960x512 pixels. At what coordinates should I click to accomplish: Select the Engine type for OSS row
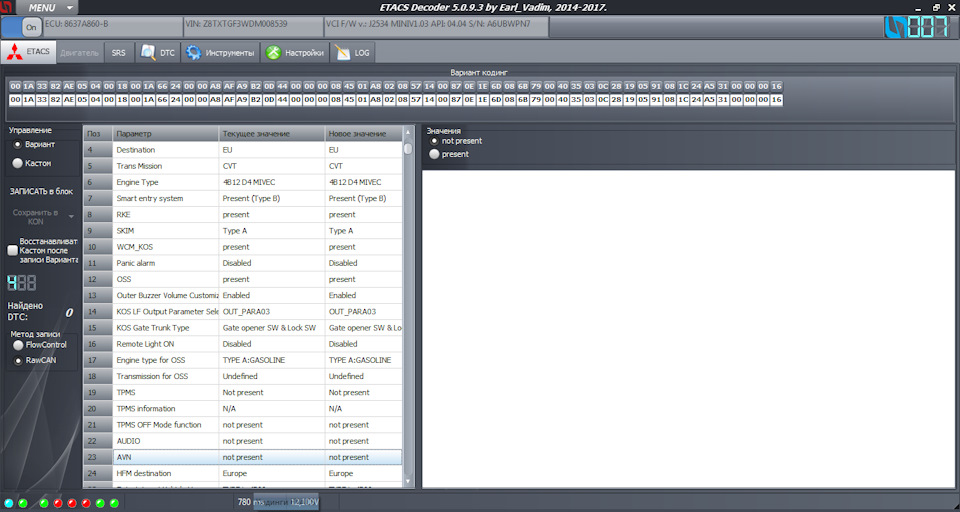pyautogui.click(x=243, y=360)
